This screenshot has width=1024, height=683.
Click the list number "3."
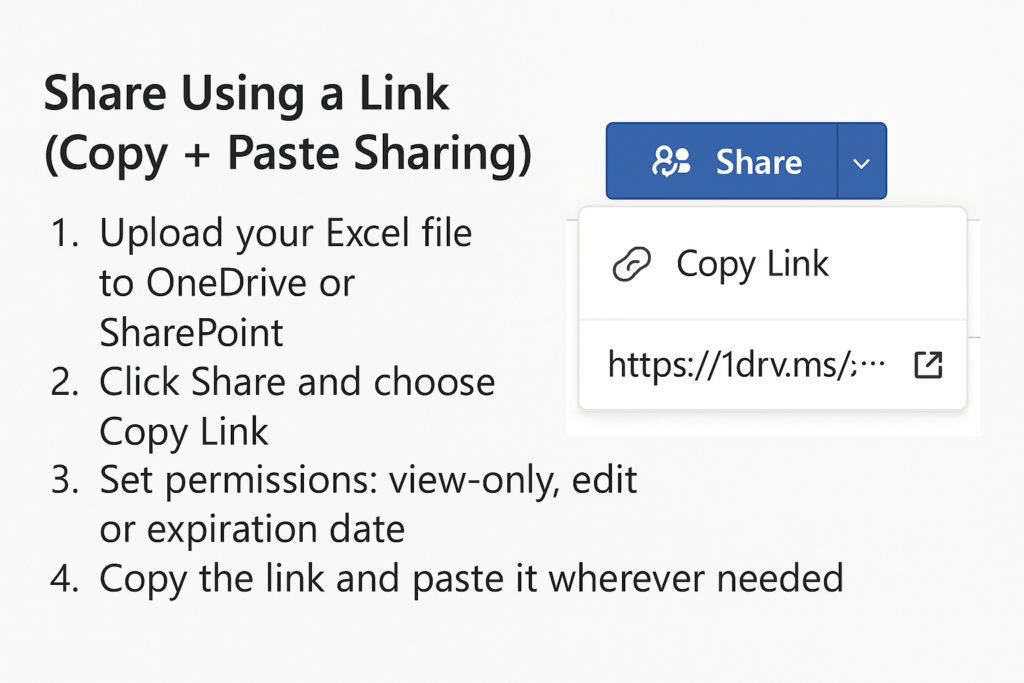tap(64, 481)
